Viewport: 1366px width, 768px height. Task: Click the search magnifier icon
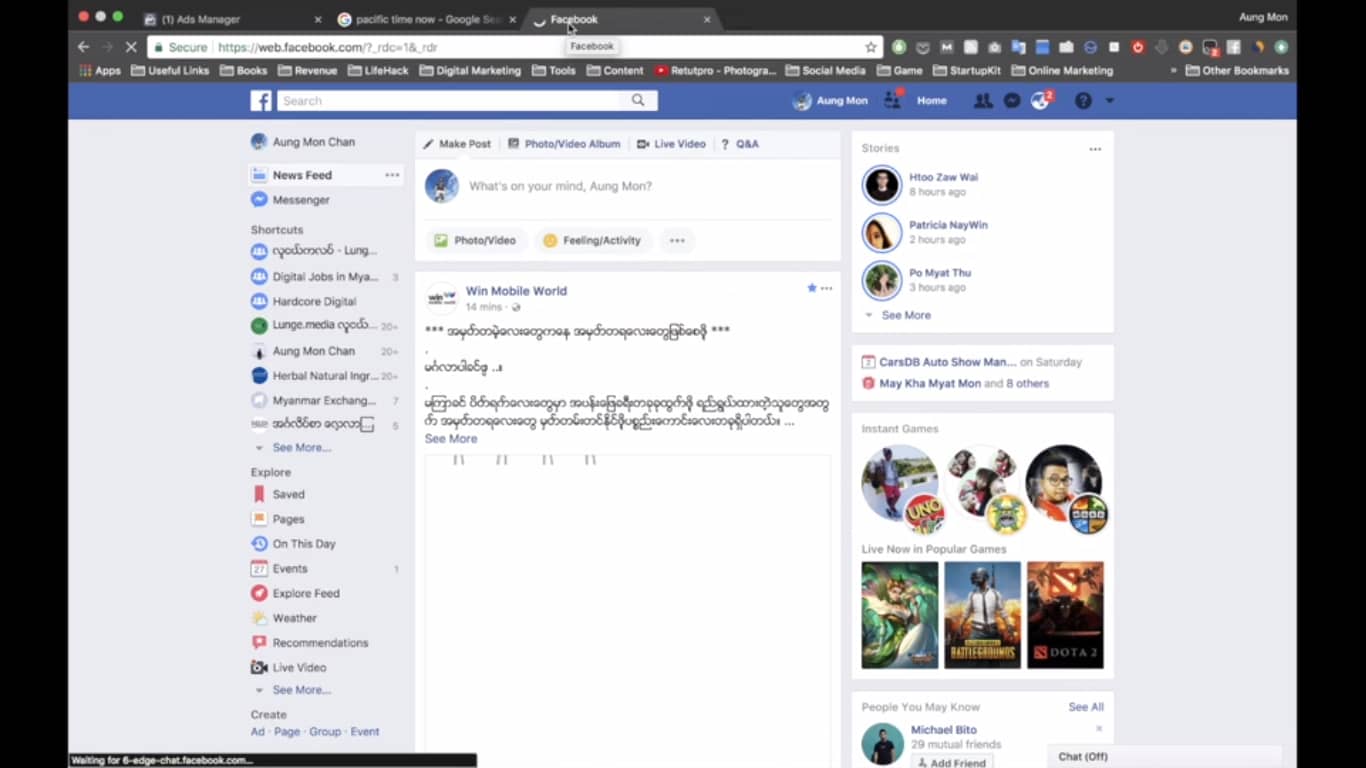(638, 101)
